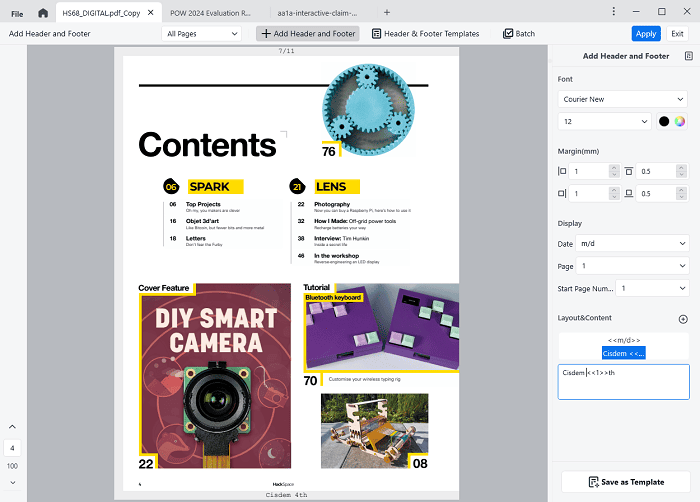Screen dimensions: 700x502
Task: Click the Cisdem <<1>>th content text field
Action: (623, 382)
